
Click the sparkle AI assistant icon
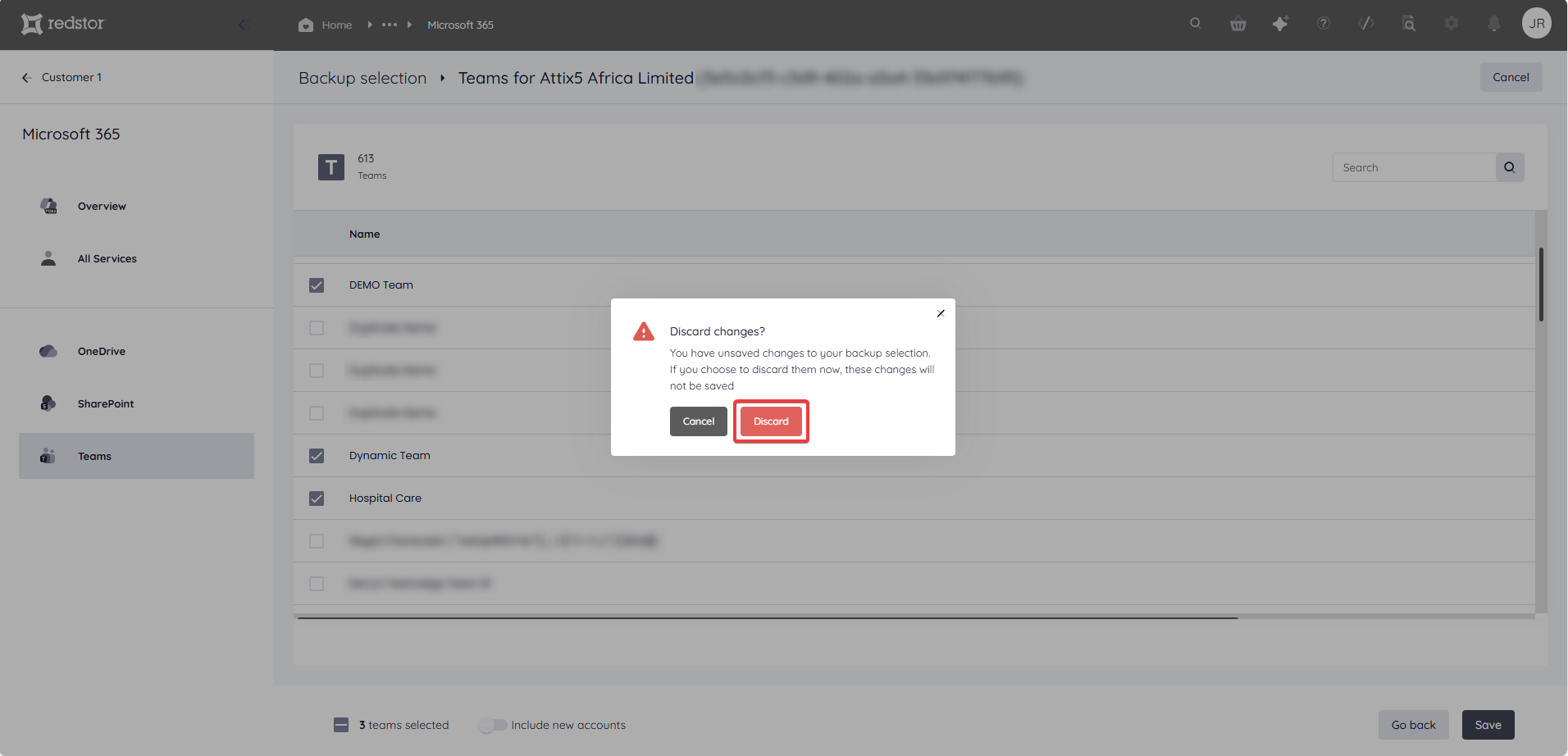pyautogui.click(x=1280, y=24)
